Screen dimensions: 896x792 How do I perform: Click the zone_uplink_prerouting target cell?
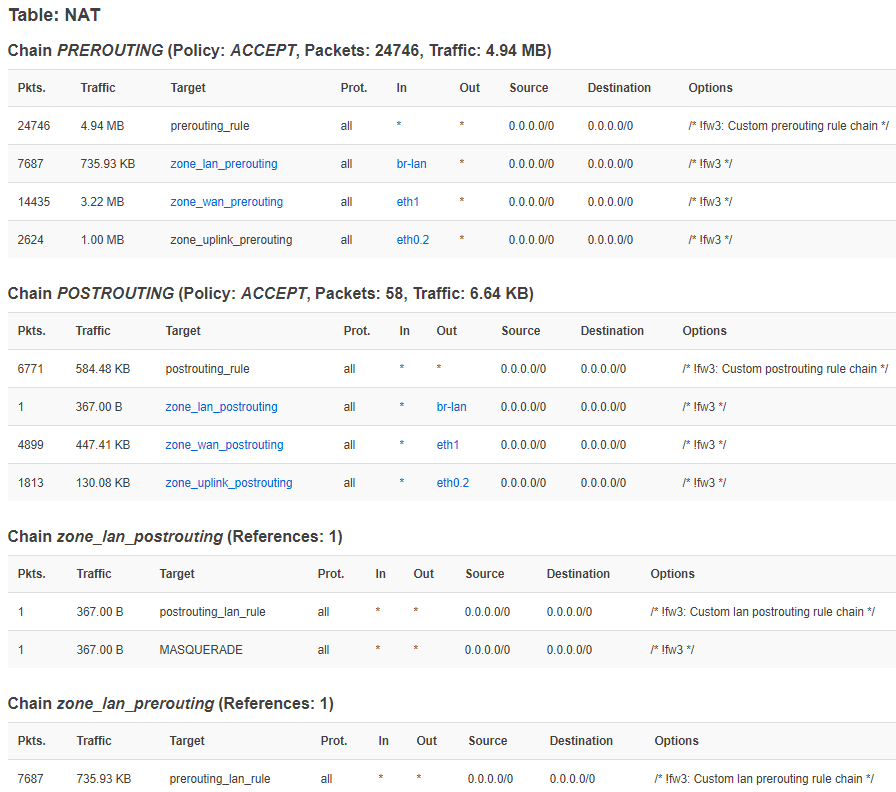[231, 240]
